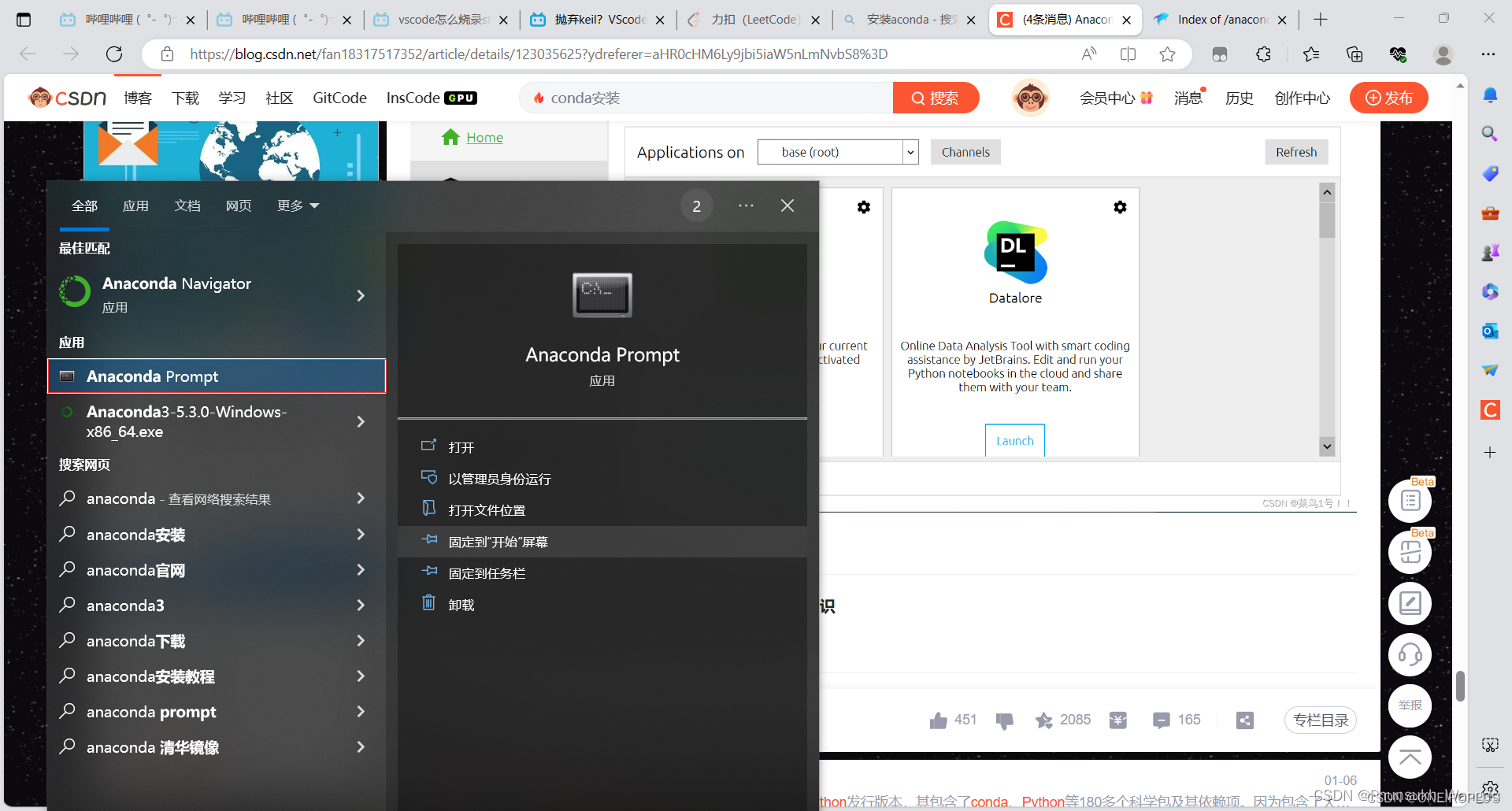Click the Navigator applications vertical scrollbar down arrow

[1327, 446]
